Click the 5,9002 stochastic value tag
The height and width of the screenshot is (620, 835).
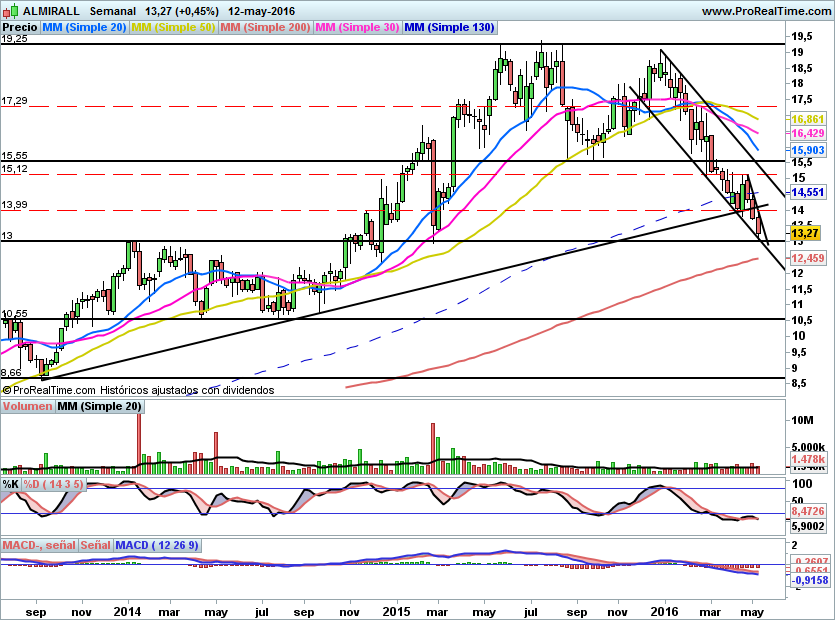point(809,526)
